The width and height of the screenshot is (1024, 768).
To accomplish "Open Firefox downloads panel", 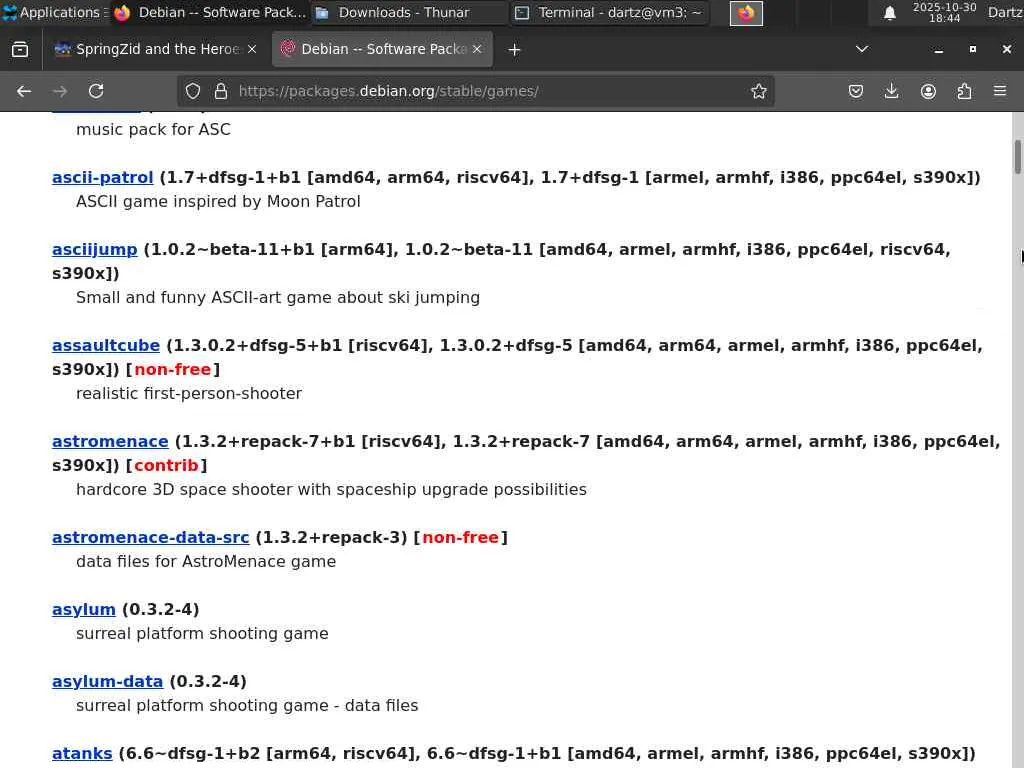I will pos(891,91).
